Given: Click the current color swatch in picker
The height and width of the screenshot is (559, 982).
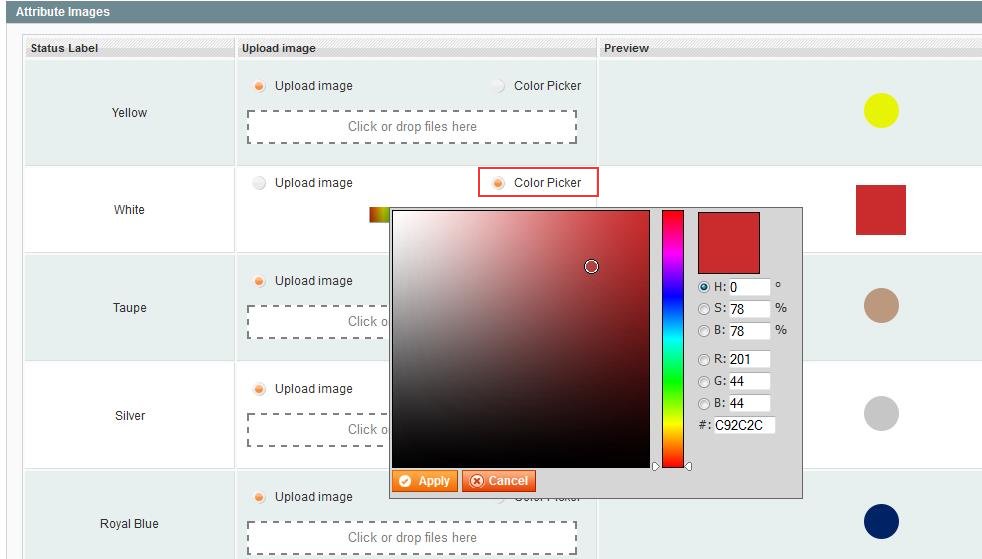Looking at the screenshot, I should [x=728, y=243].
